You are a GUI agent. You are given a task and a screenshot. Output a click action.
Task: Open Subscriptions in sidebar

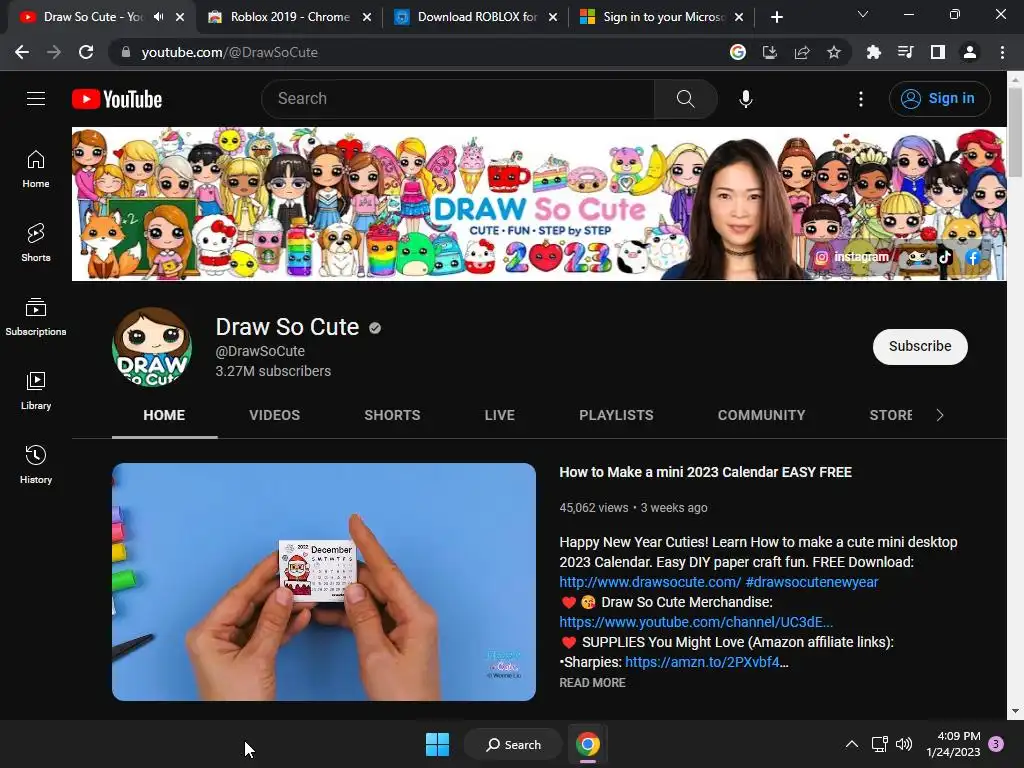click(36, 317)
